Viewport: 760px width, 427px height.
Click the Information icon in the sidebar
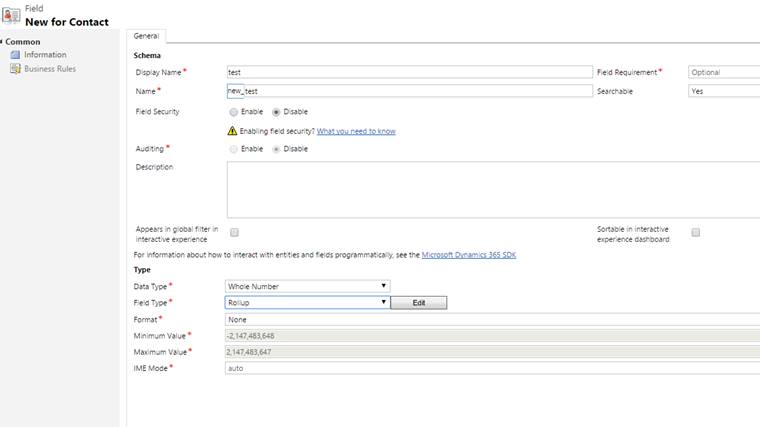click(x=15, y=55)
